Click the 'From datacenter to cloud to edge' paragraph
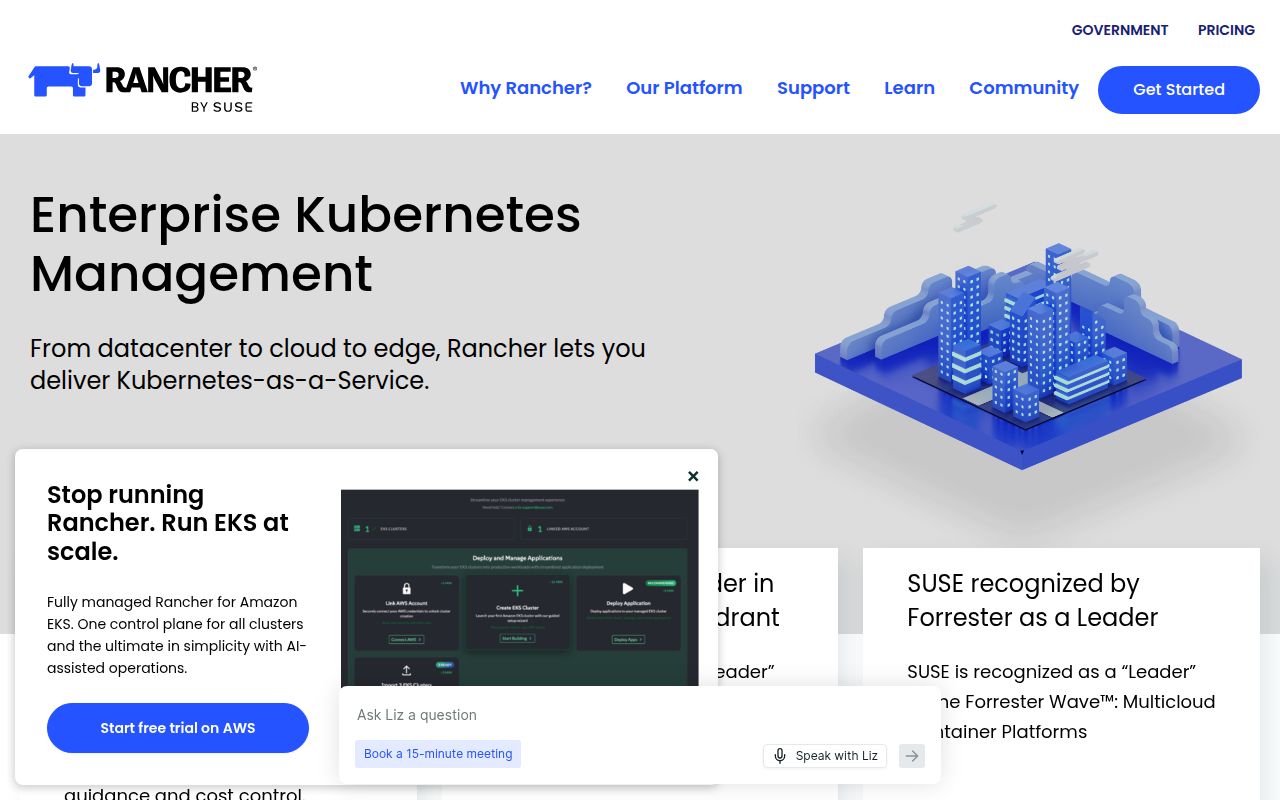 tap(338, 364)
